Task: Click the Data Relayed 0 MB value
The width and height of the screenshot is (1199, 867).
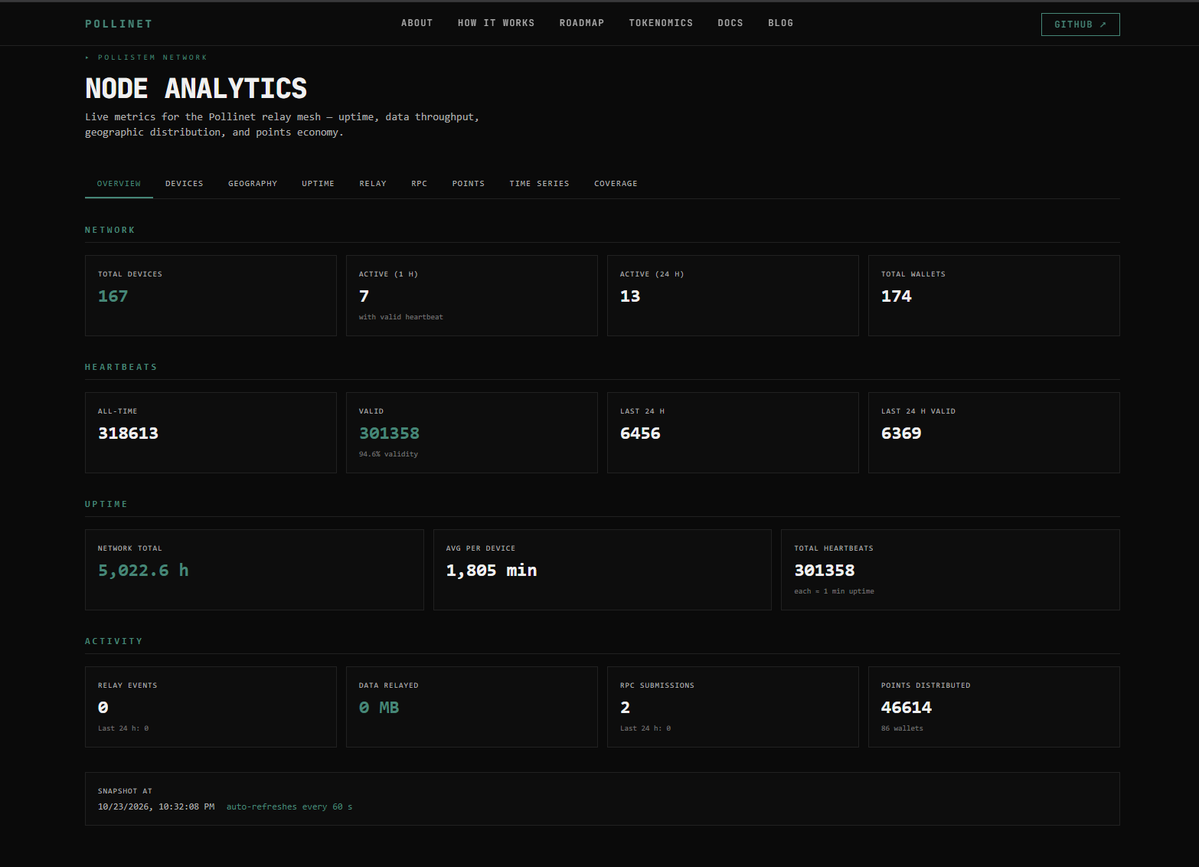Action: 379,708
